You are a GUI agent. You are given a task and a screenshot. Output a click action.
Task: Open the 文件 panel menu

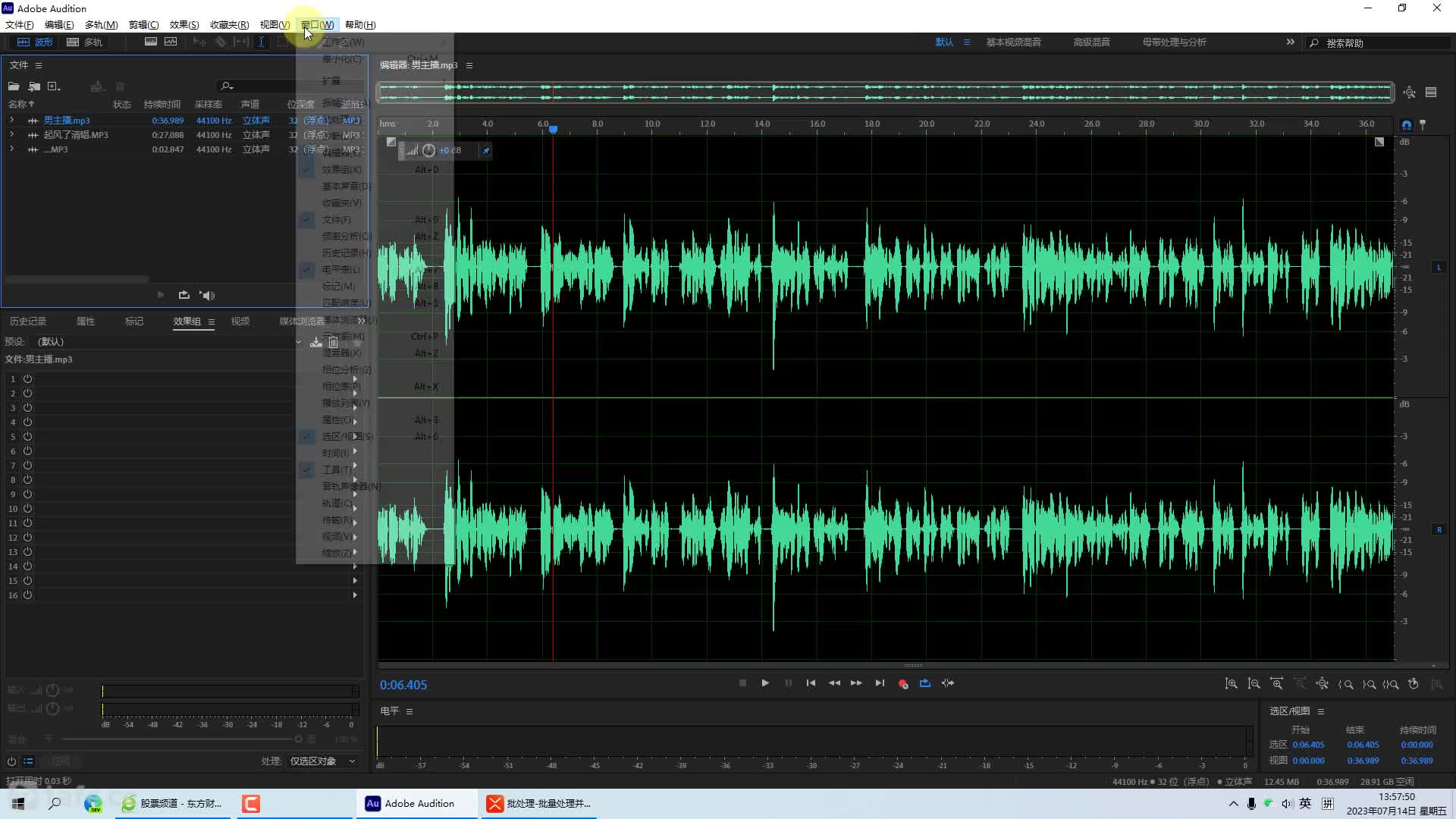tap(39, 65)
